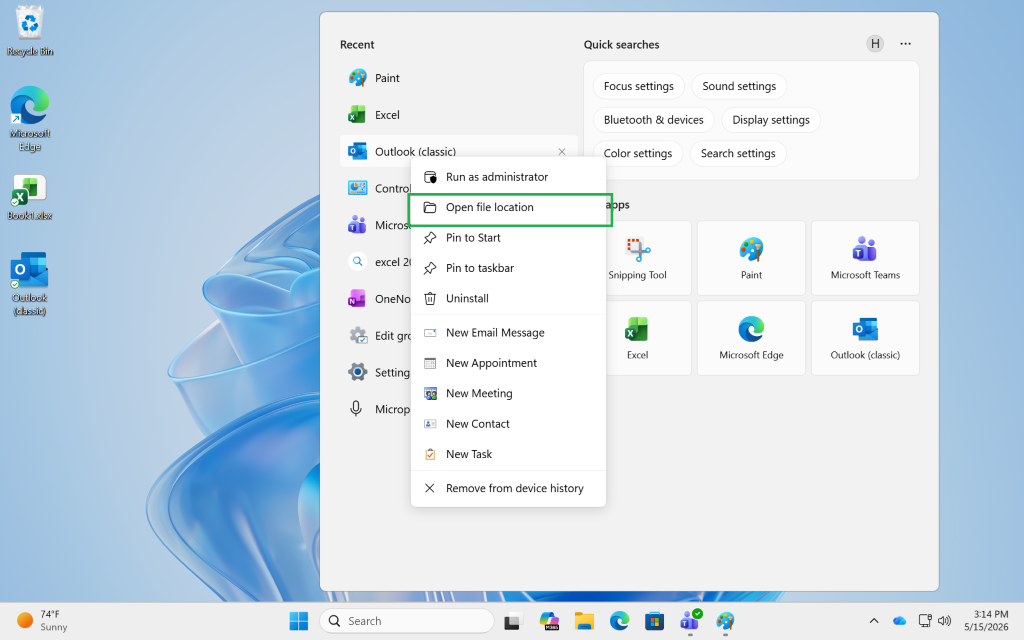The height and width of the screenshot is (640, 1024).
Task: Open weather widget showing 74°F Sunny
Action: pos(43,620)
